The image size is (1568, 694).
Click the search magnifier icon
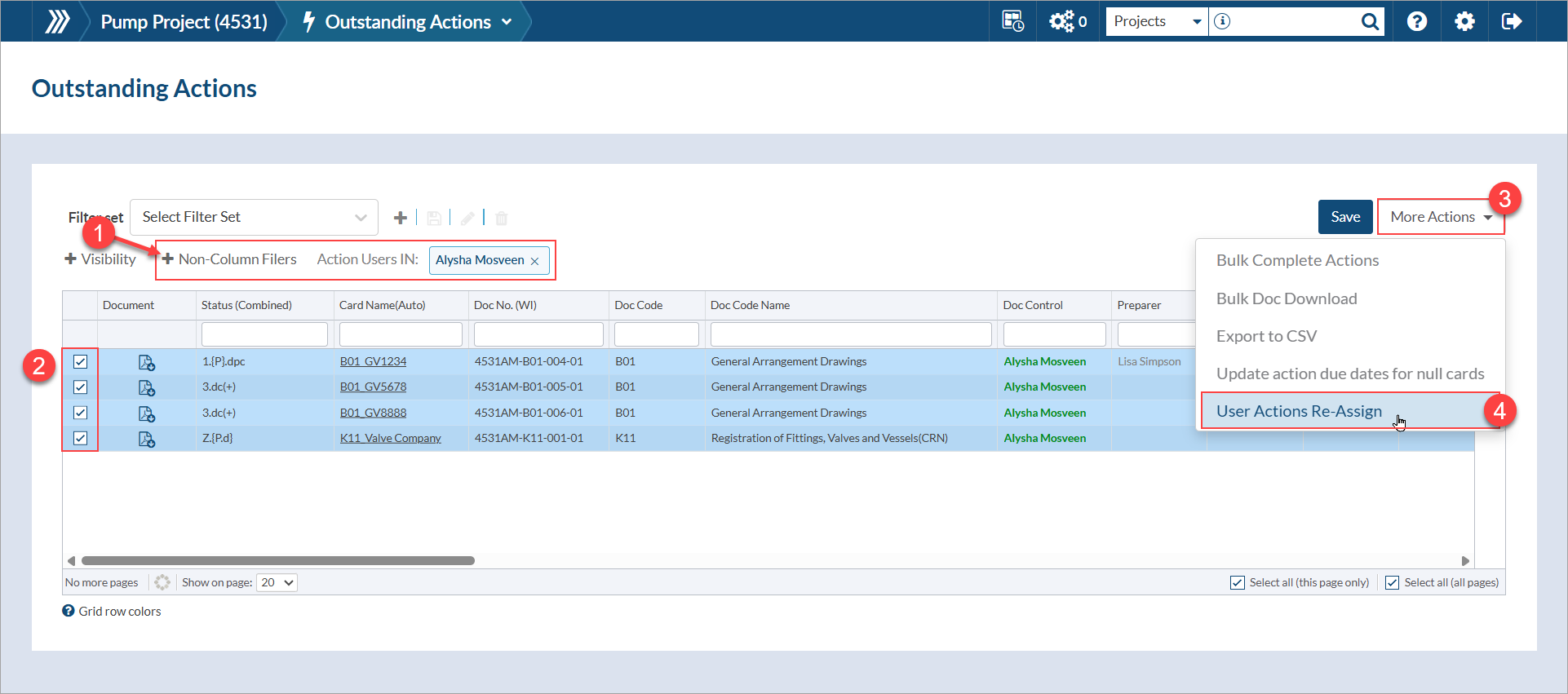point(1370,21)
